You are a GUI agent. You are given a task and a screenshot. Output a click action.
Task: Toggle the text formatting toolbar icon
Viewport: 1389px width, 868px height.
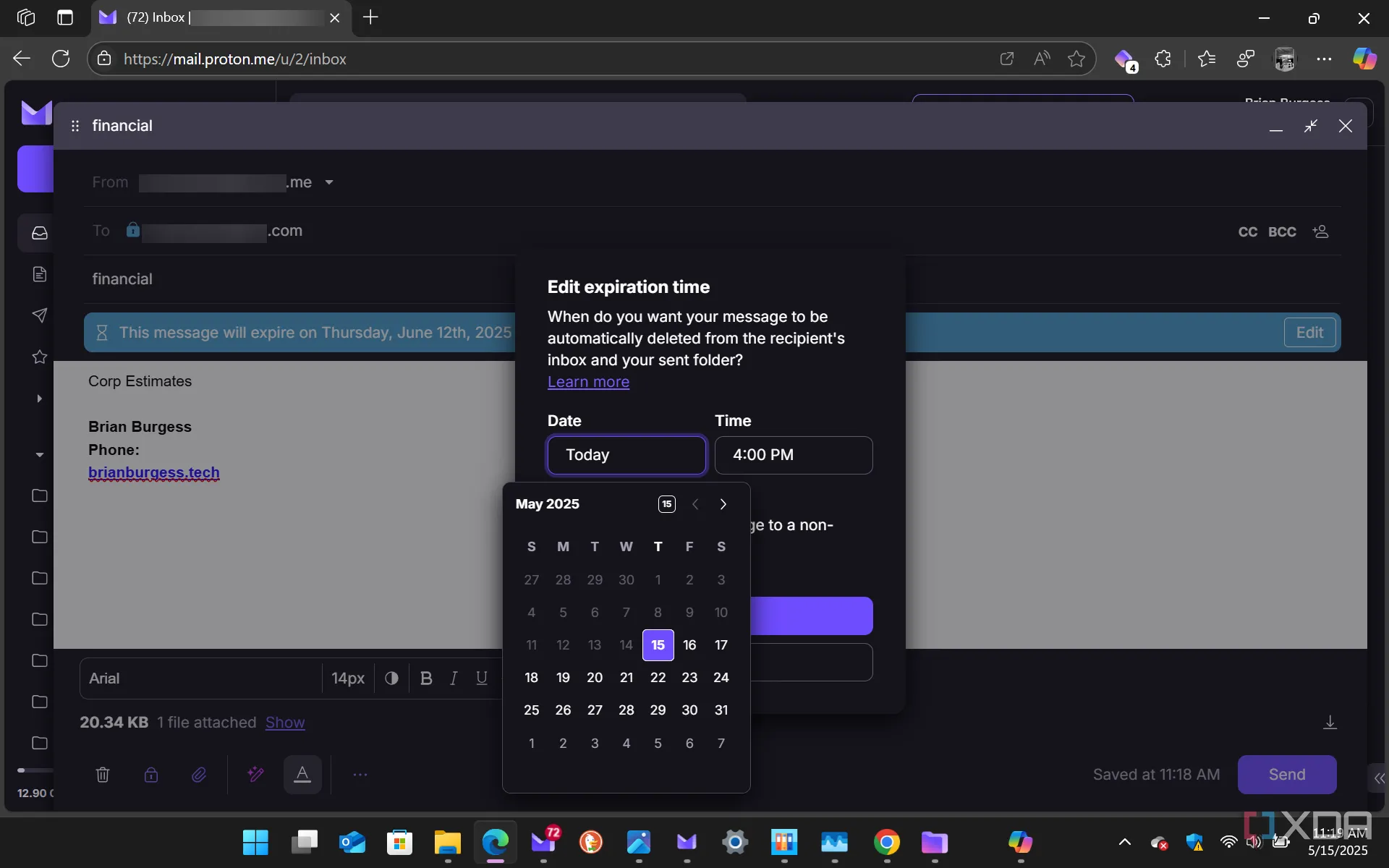coord(302,775)
